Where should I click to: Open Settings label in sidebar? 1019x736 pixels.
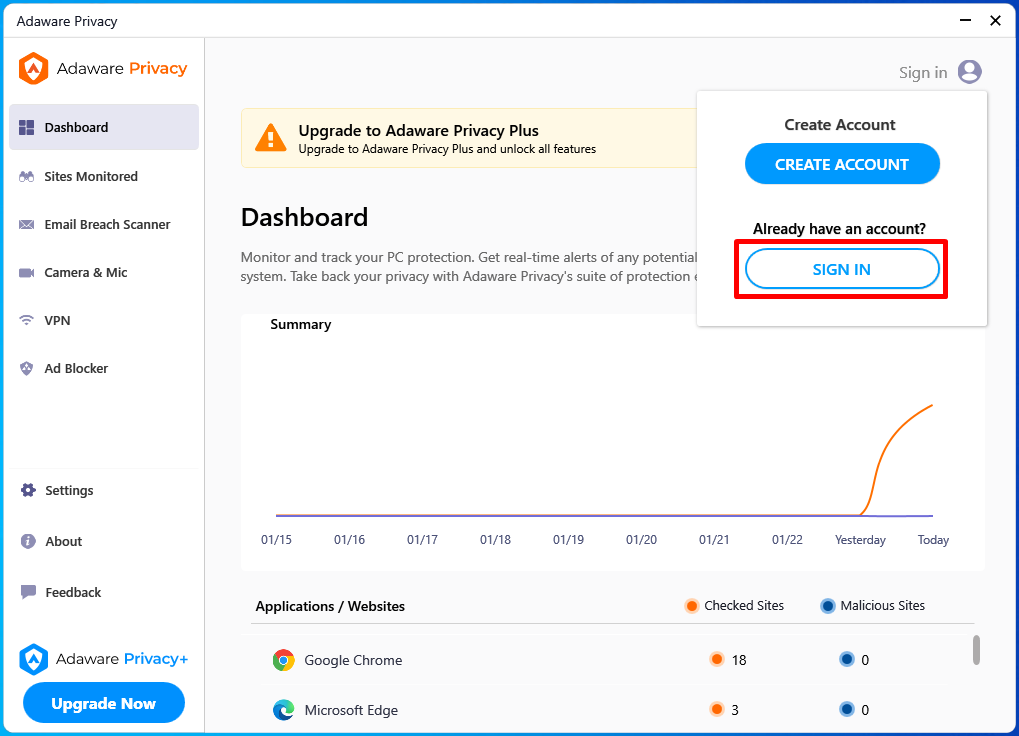69,490
